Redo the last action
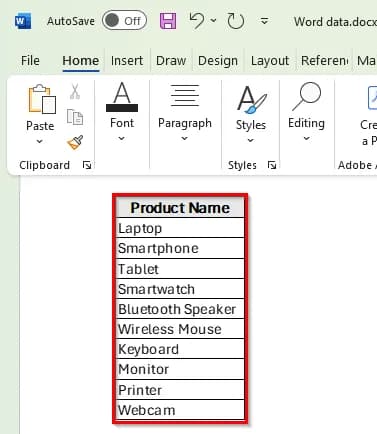Image resolution: width=377 pixels, height=434 pixels. (235, 21)
